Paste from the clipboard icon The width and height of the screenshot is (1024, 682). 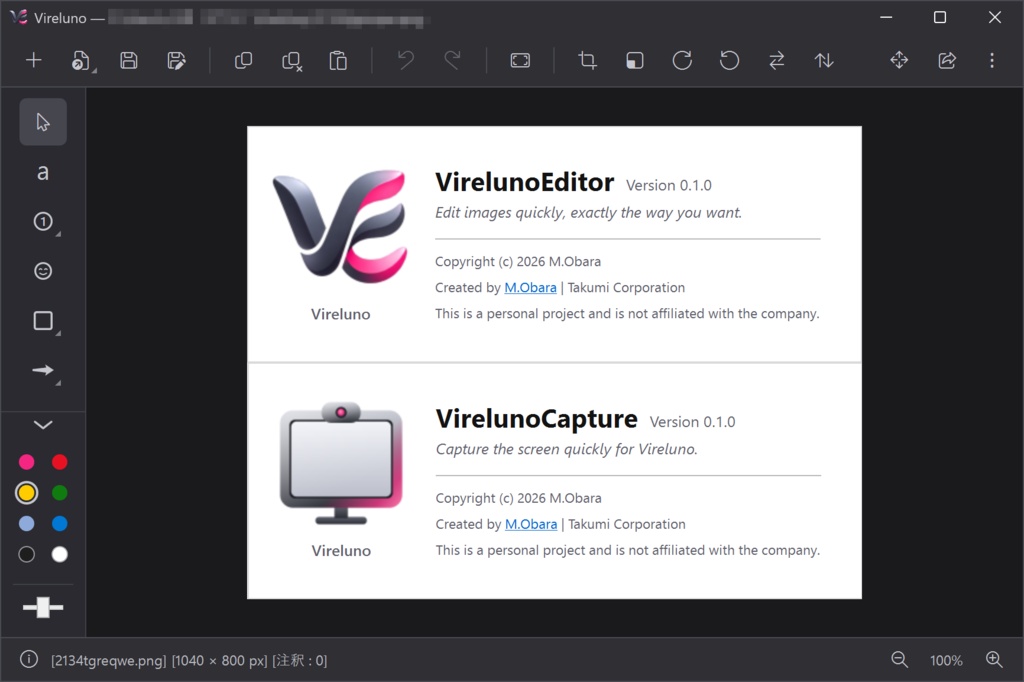click(x=338, y=61)
